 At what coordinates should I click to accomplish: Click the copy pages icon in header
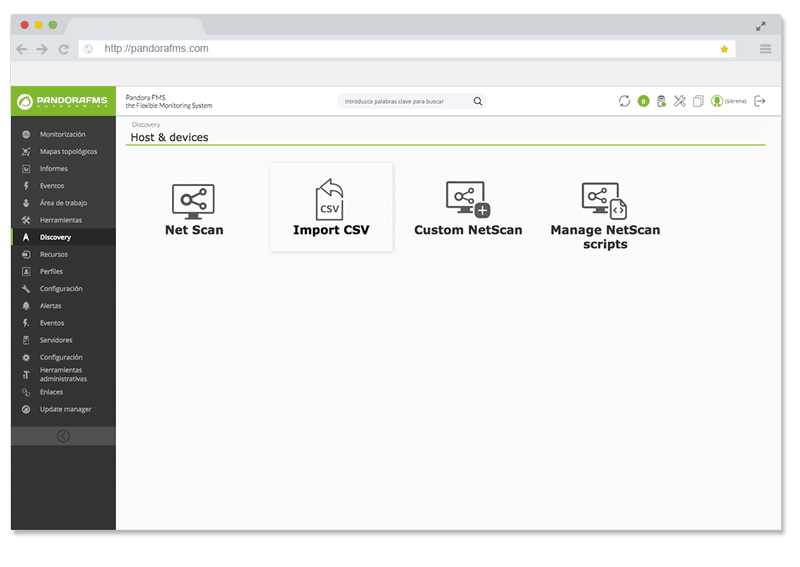coord(698,101)
